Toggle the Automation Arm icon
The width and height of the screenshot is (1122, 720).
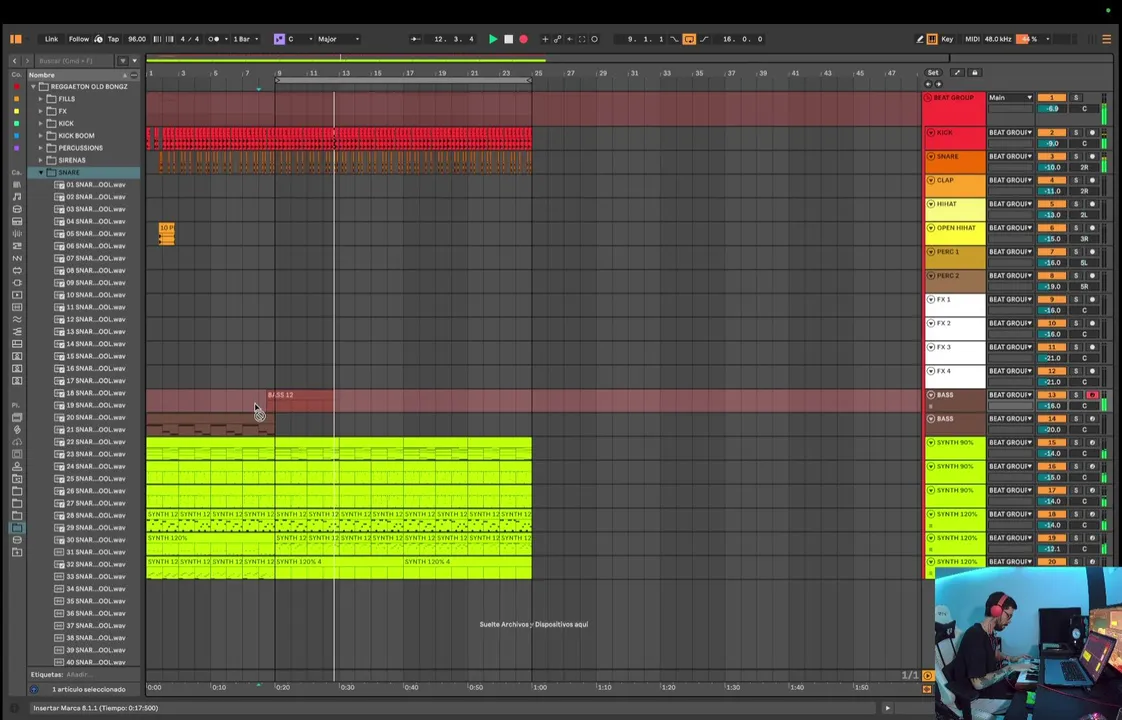tap(557, 39)
